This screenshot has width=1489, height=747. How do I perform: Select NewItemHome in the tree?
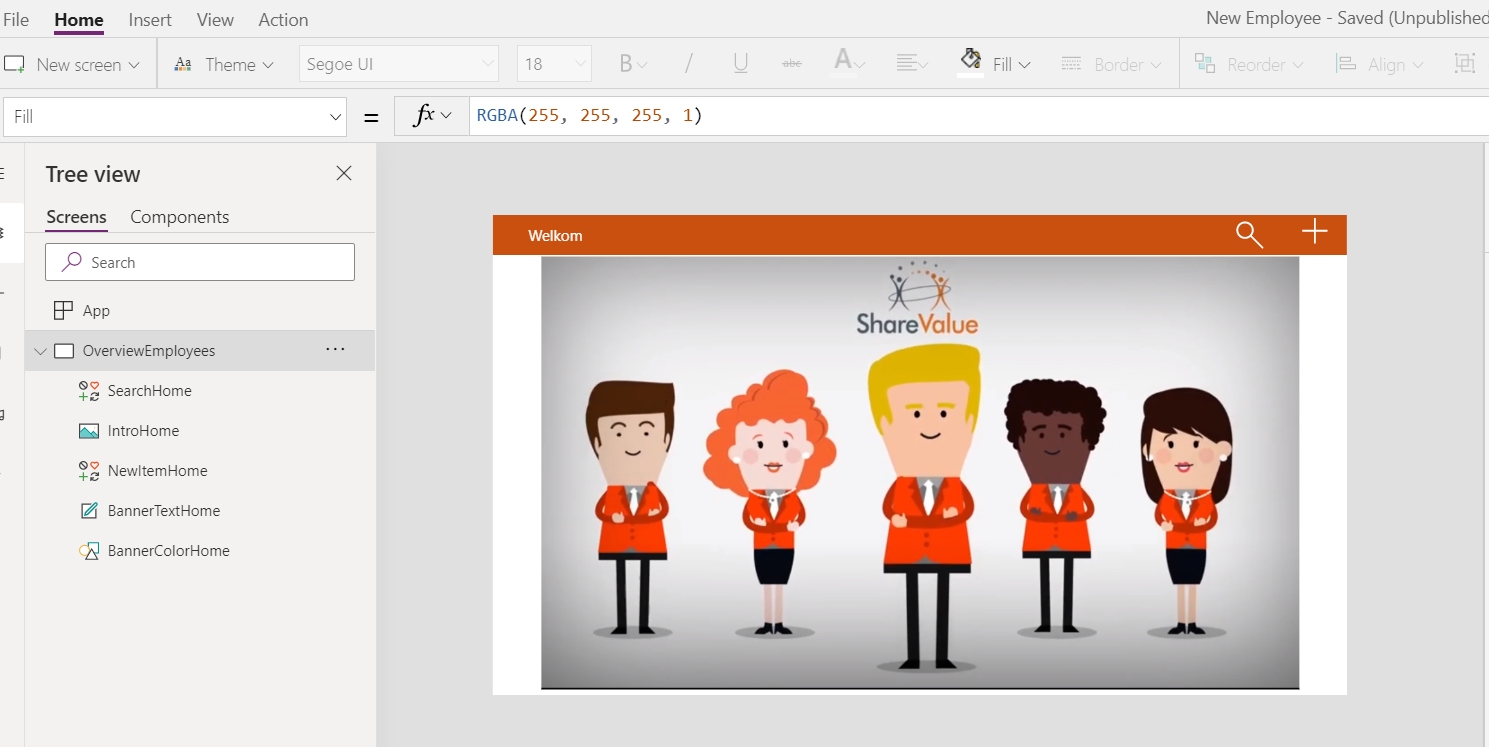(x=158, y=471)
